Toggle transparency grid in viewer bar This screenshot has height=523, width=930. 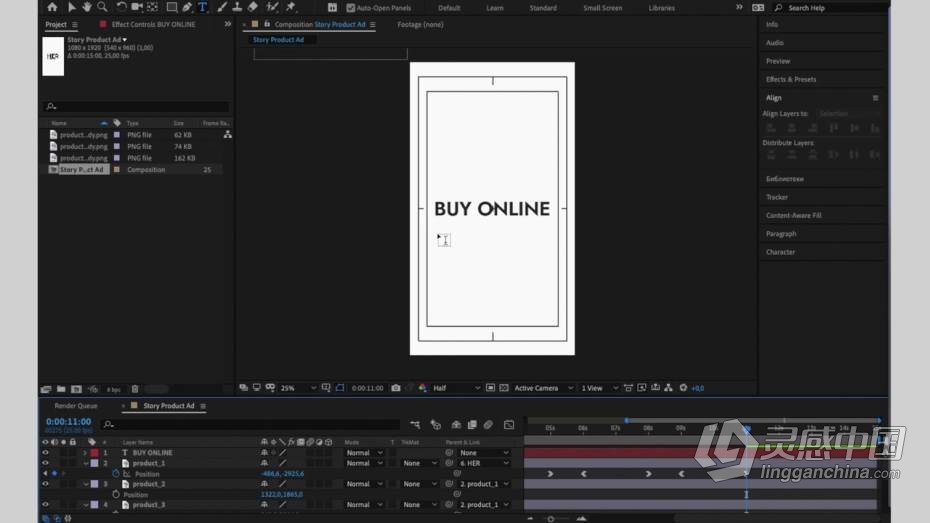tap(504, 388)
